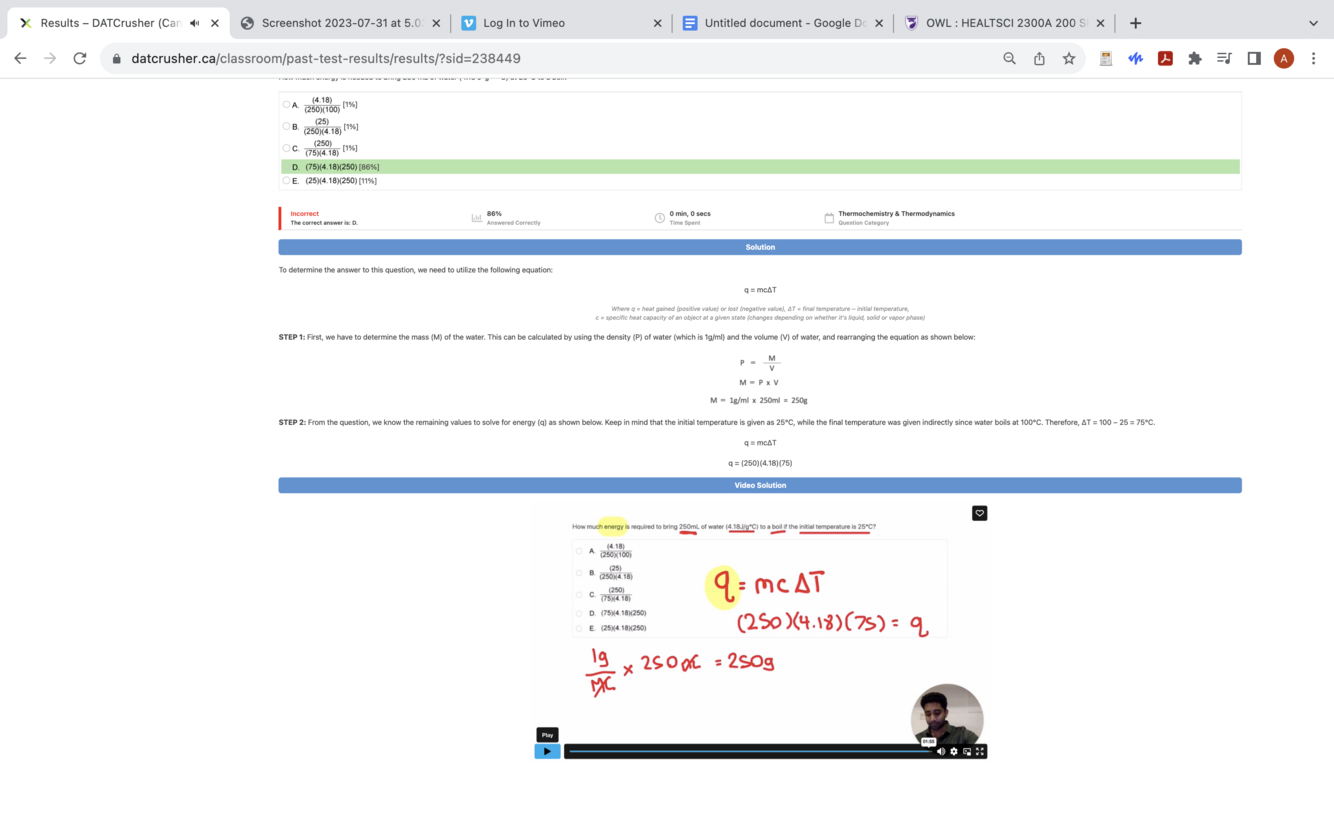Open the Extensions puzzle piece menu
1334x834 pixels.
(x=1194, y=58)
